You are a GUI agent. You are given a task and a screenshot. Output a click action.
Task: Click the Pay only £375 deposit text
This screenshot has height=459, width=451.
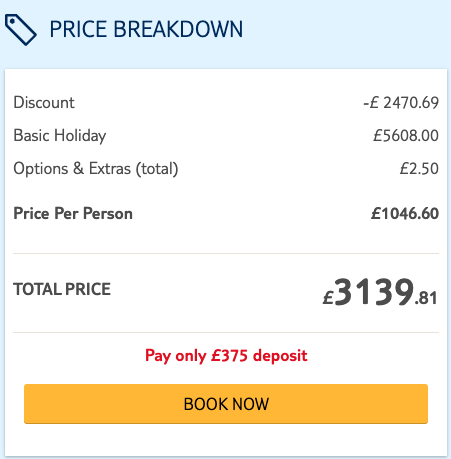(226, 356)
